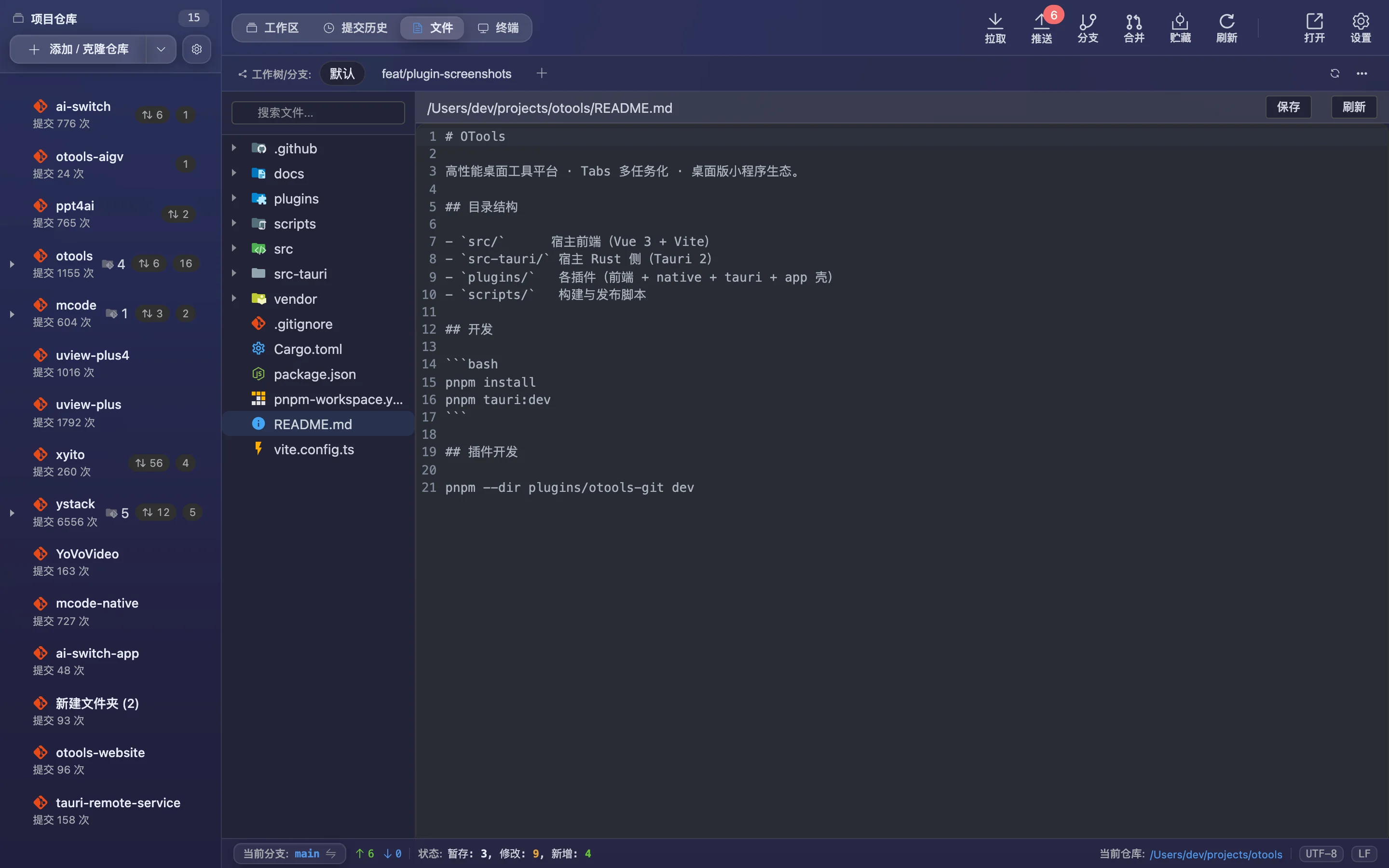Click the Open (打开) external icon
The image size is (1389, 868).
click(x=1314, y=28)
